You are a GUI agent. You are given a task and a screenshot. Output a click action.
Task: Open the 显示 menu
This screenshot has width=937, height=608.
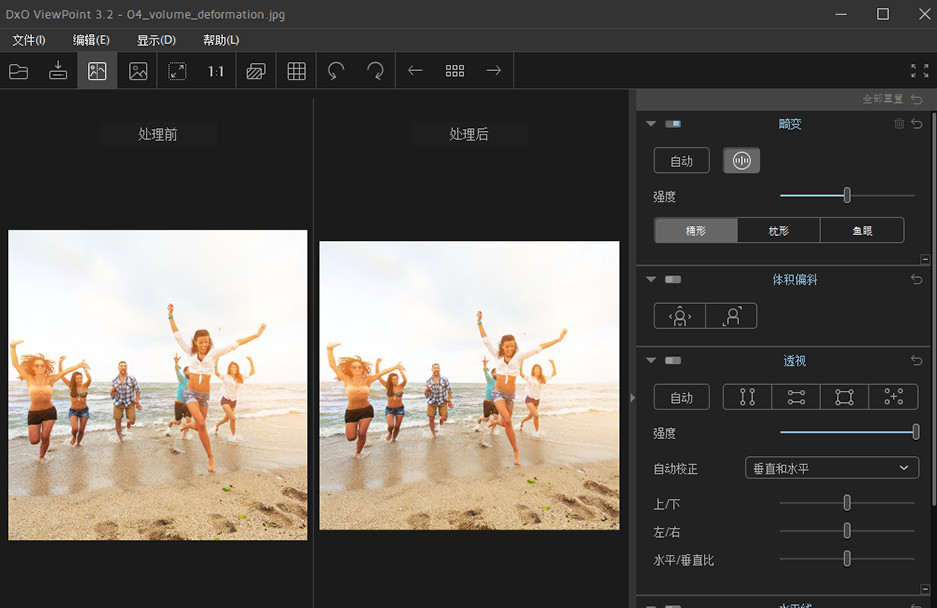[156, 40]
